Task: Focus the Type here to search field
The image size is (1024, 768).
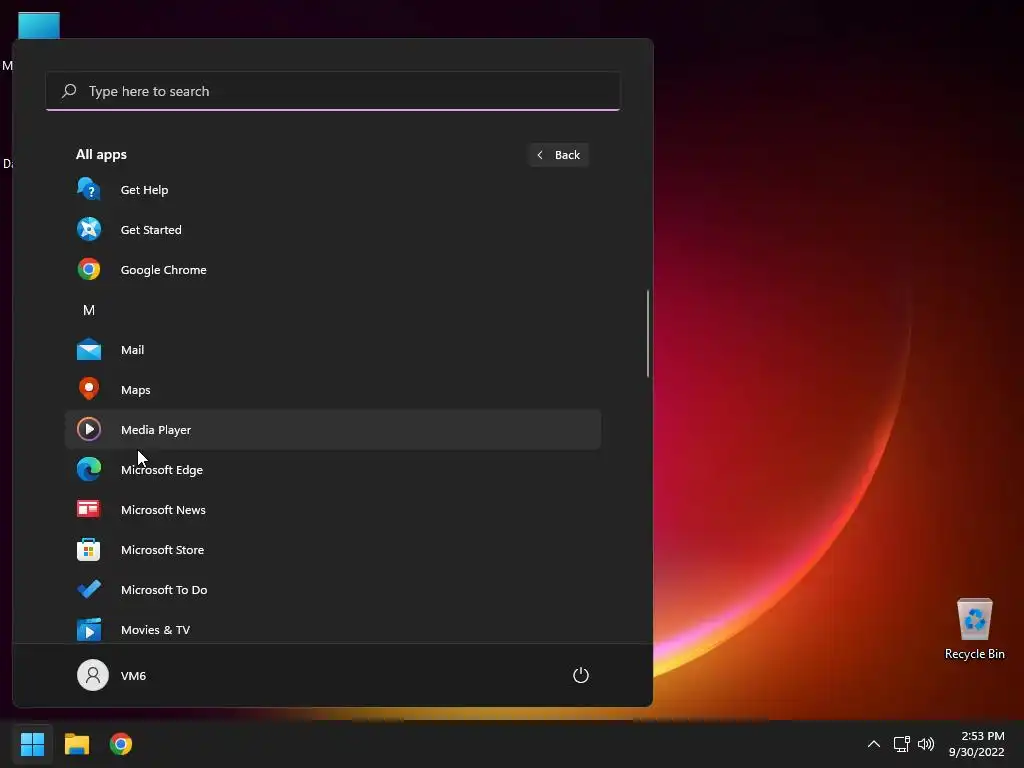Action: pyautogui.click(x=333, y=91)
